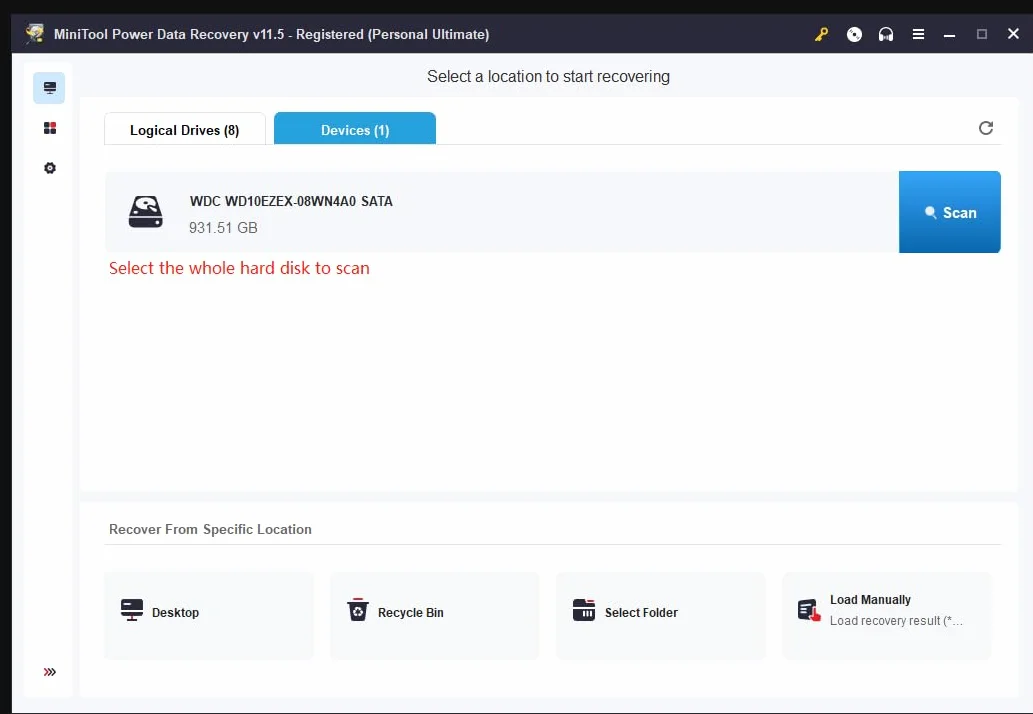Image resolution: width=1033 pixels, height=714 pixels.
Task: Click Select Folder option
Action: coord(661,615)
